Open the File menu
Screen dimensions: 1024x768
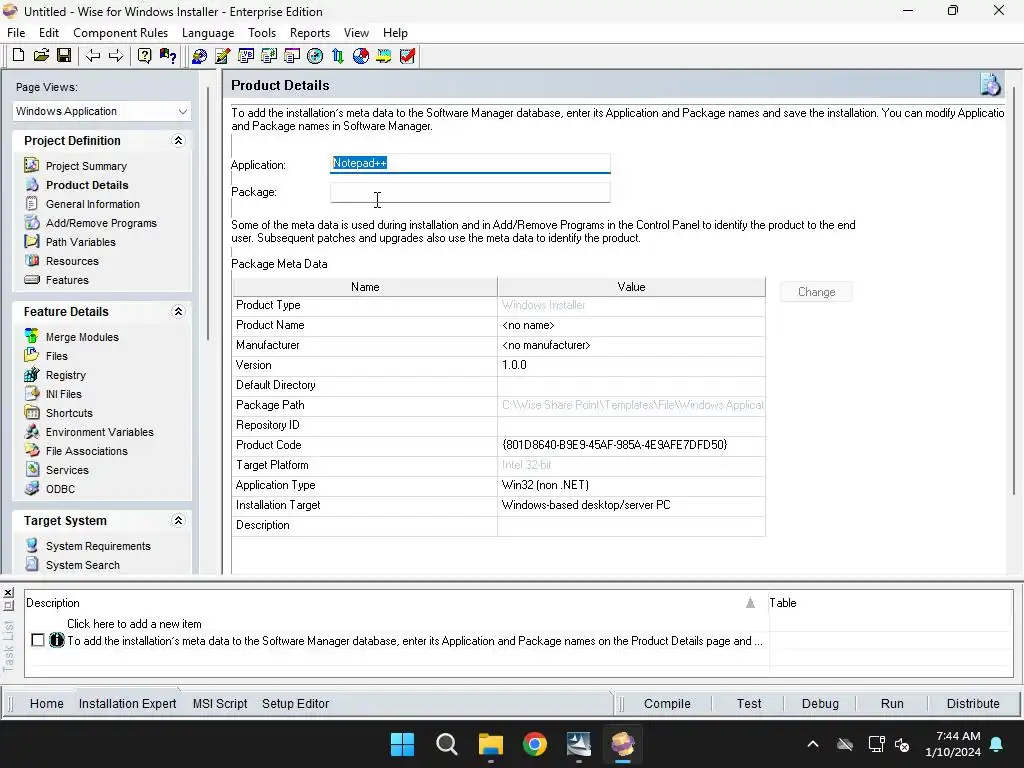point(16,33)
